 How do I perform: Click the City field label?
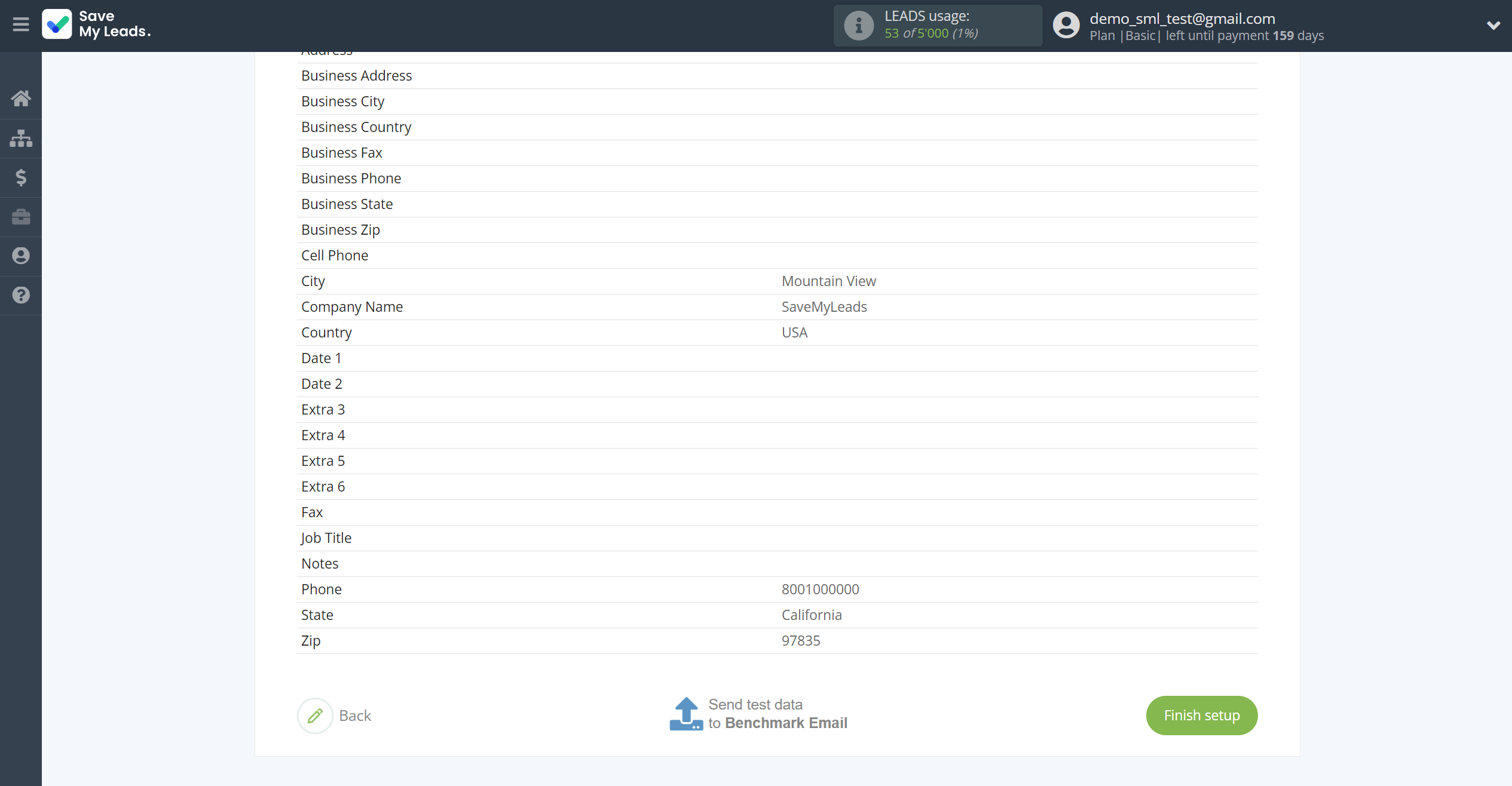point(313,281)
